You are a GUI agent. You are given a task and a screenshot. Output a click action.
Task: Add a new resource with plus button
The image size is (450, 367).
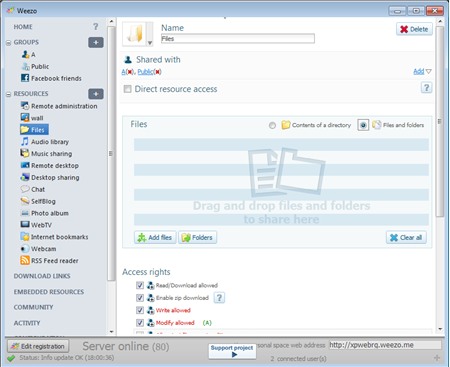96,94
